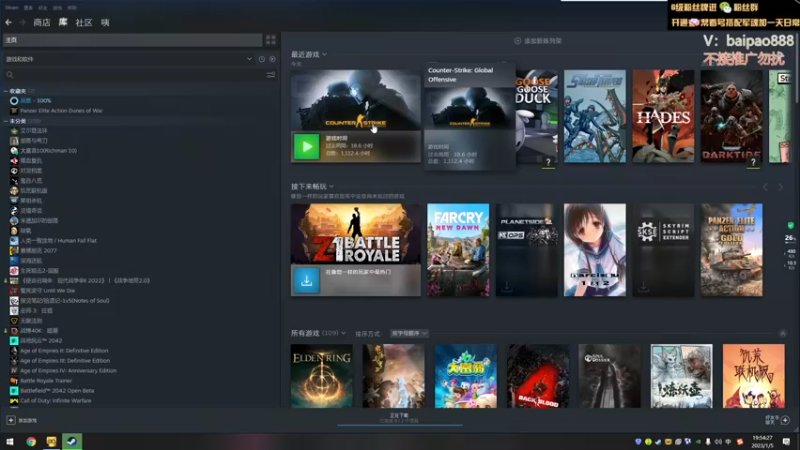Click the green shield icon at right edge
Screen dimensions: 800x450
[790, 225]
